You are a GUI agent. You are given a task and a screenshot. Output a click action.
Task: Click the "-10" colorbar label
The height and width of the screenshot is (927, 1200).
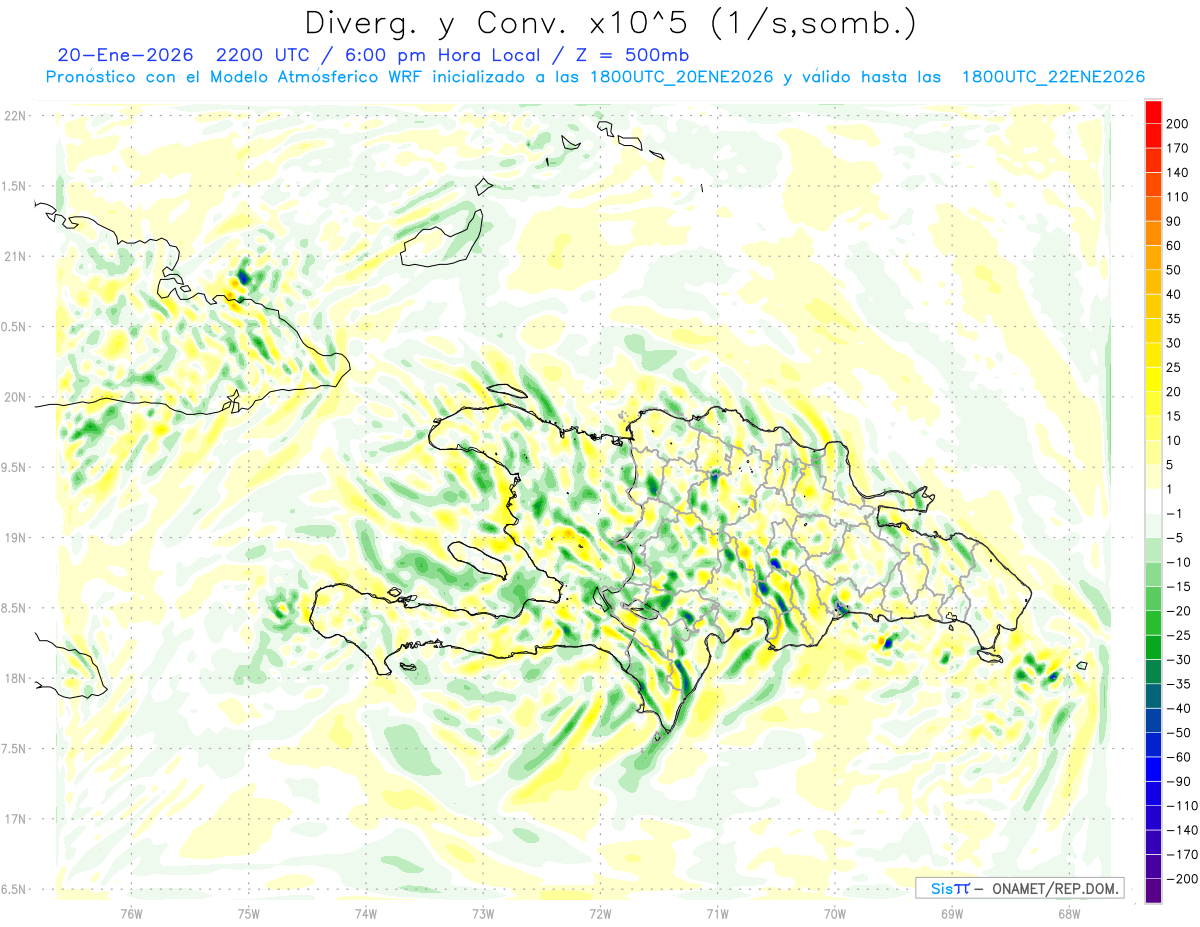pos(1177,563)
